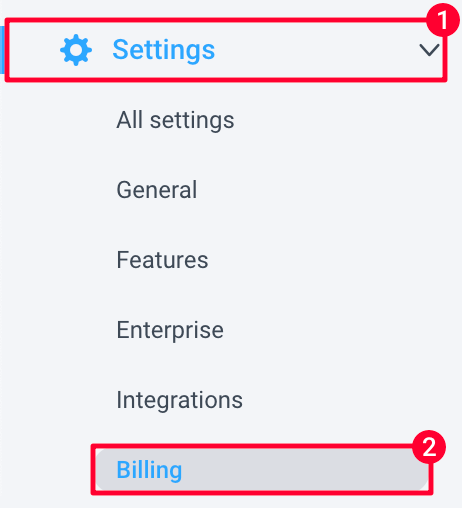Toggle the Settings section dropdown arrow
This screenshot has height=508, width=462.
point(429,50)
